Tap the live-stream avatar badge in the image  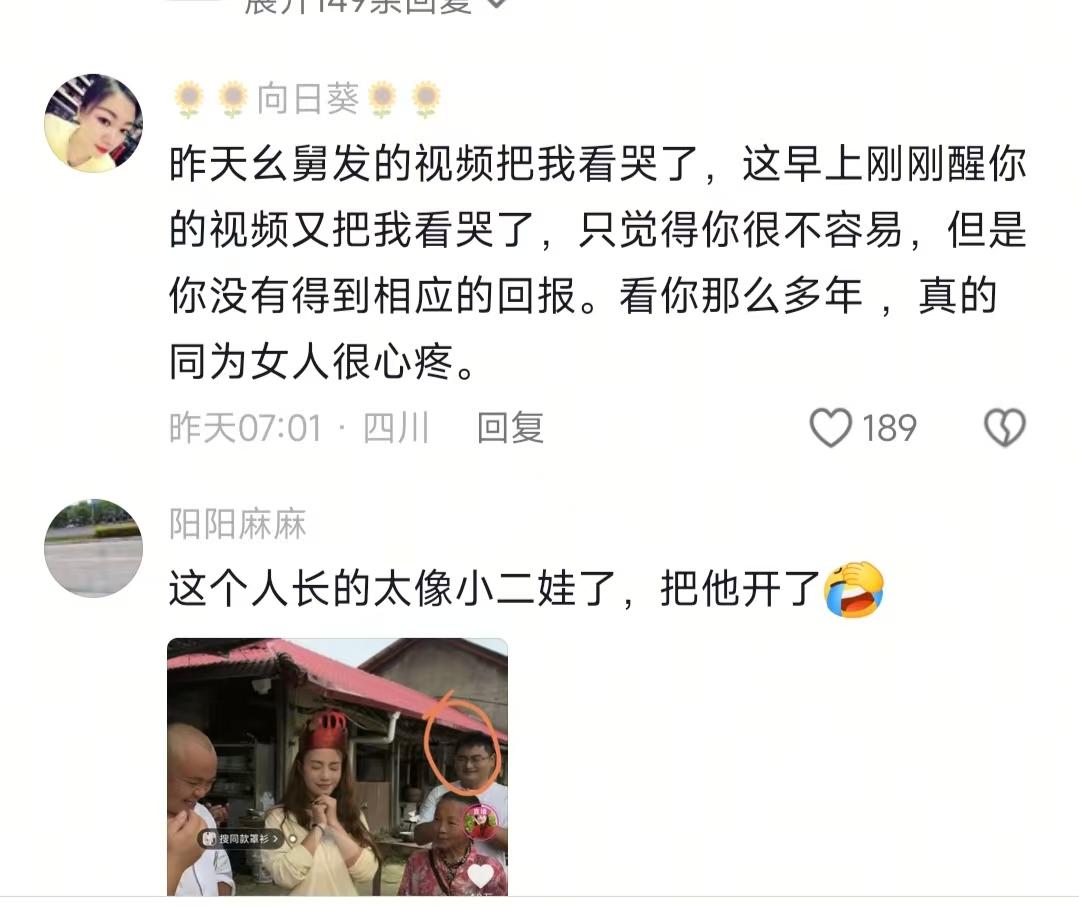481,822
